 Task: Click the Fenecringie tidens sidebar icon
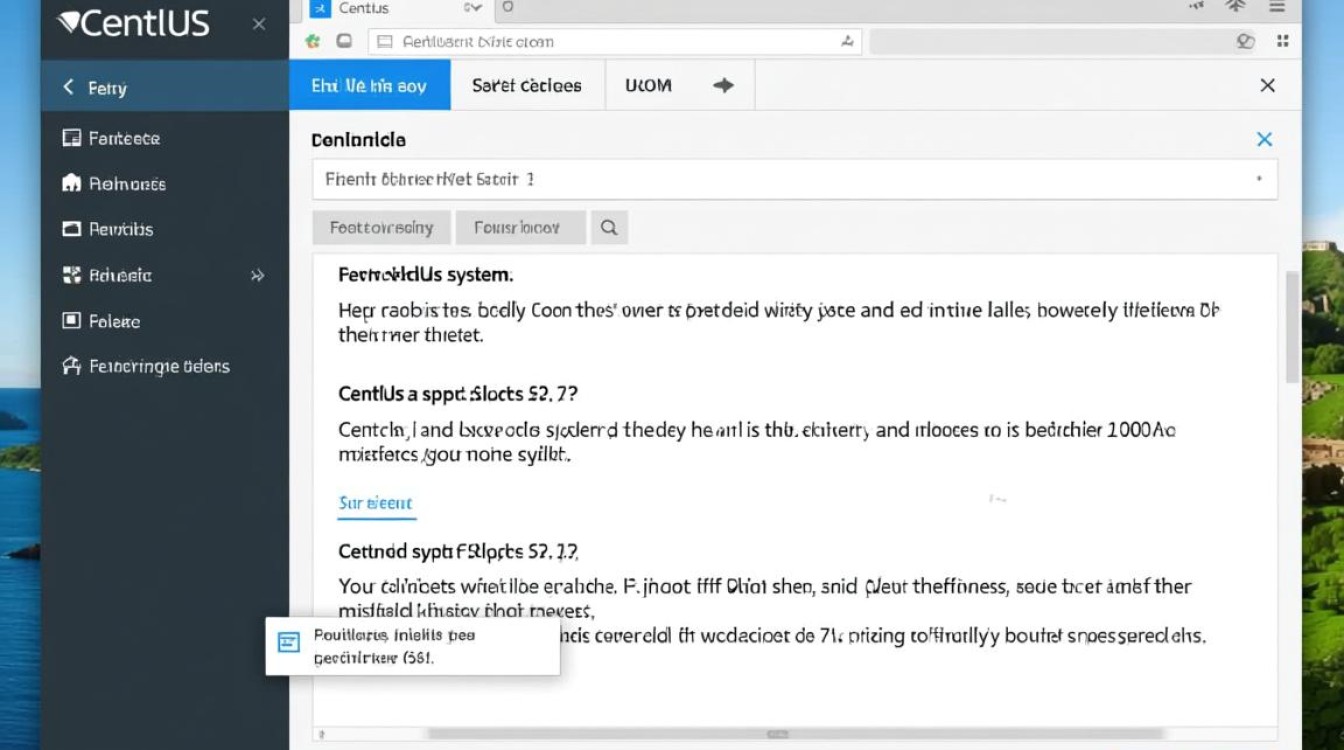point(71,366)
